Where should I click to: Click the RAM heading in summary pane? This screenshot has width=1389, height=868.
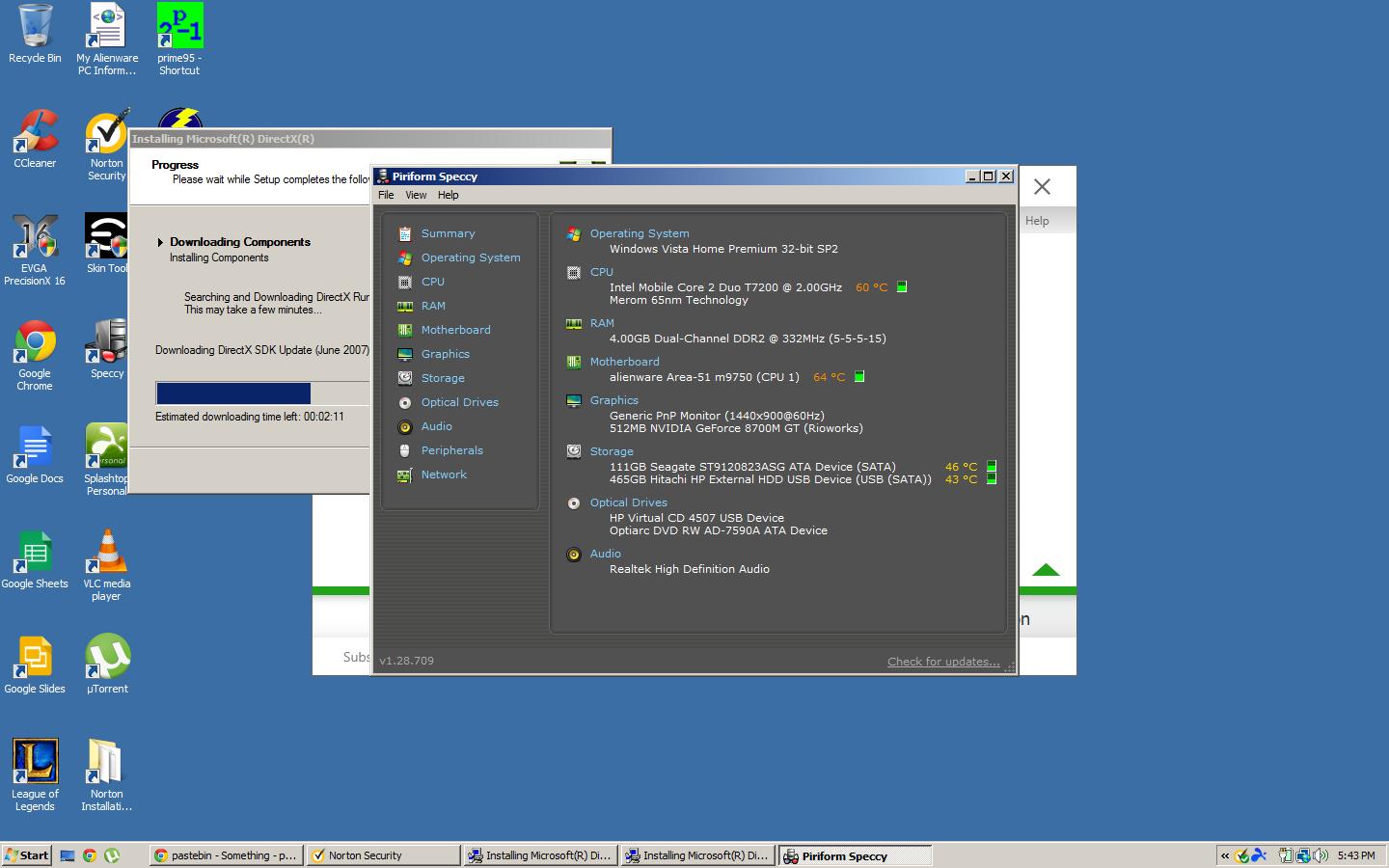[x=602, y=323]
